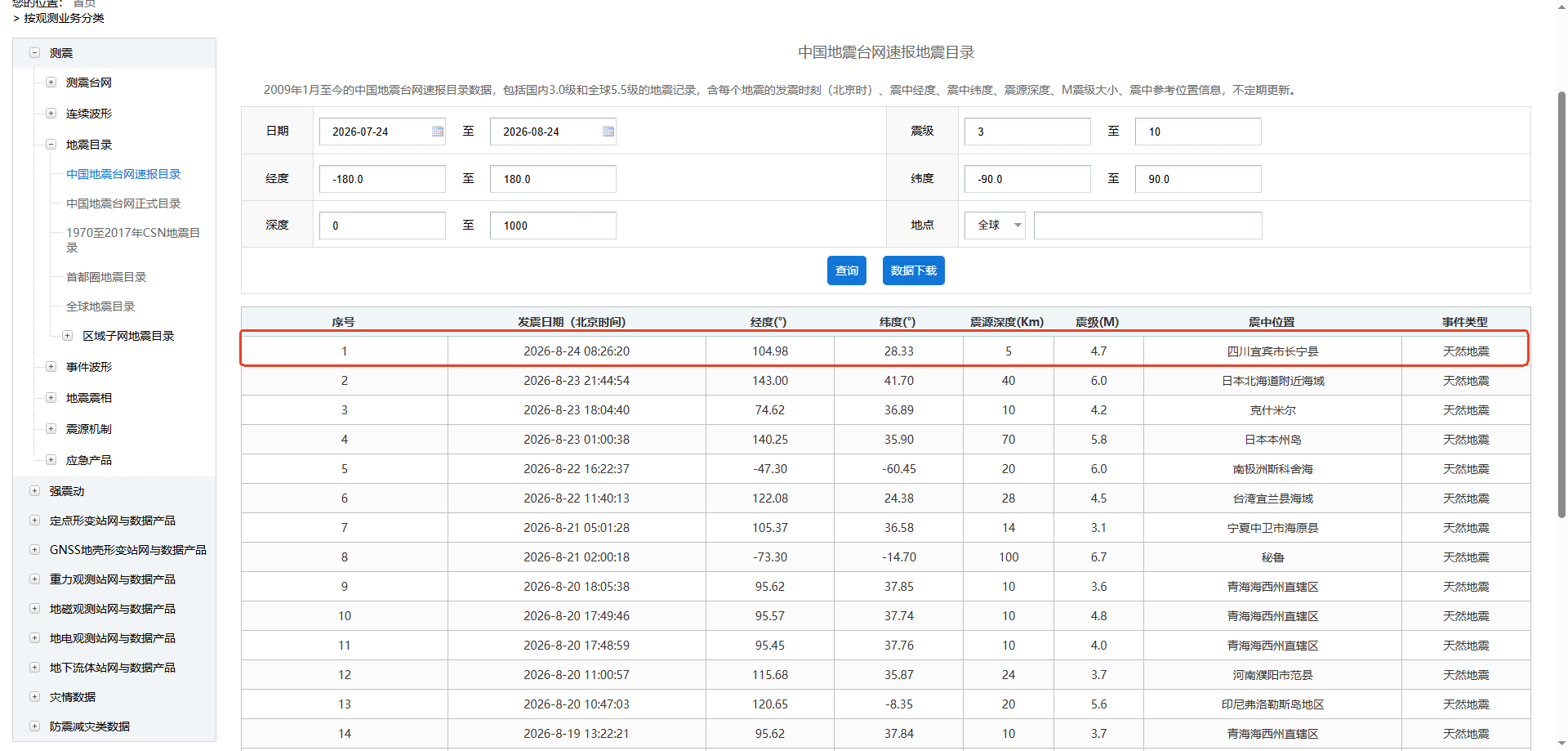Image resolution: width=1568 pixels, height=751 pixels.
Task: Expand 重力观测站网与数据产品 category
Action: pyautogui.click(x=35, y=579)
